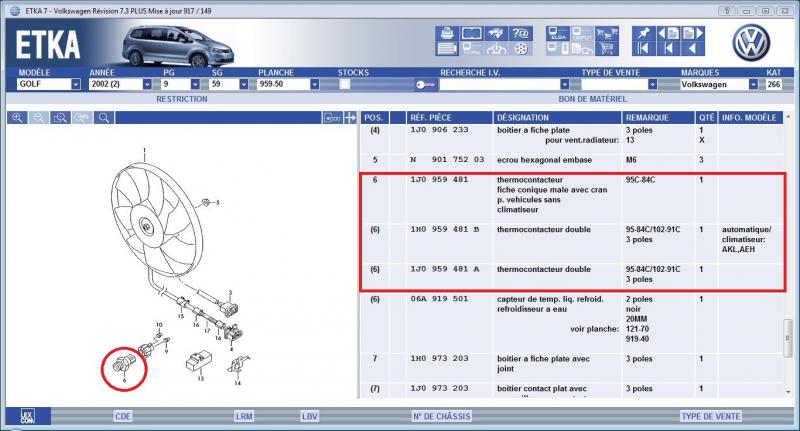Click the Volkswagen logo emblem
Image resolution: width=800 pixels, height=431 pixels.
[751, 43]
